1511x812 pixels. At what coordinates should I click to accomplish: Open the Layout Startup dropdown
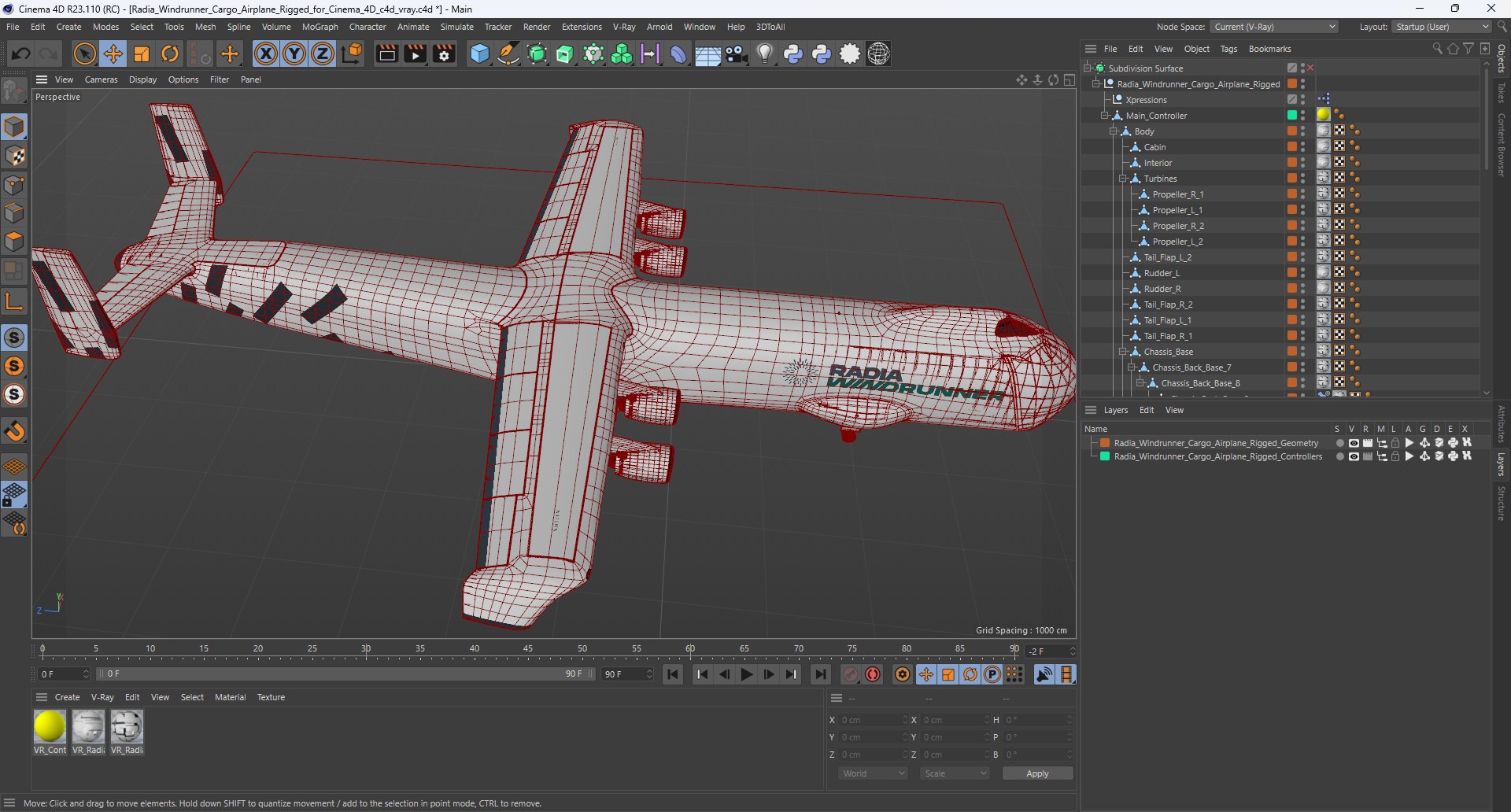tap(1441, 27)
